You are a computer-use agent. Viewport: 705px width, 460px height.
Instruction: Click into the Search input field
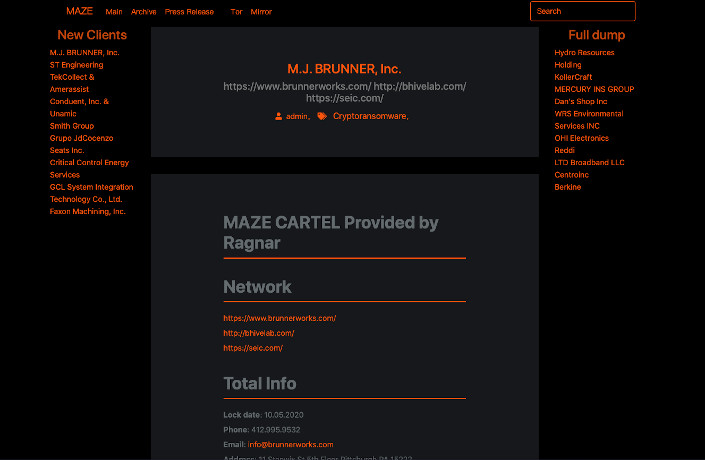582,11
